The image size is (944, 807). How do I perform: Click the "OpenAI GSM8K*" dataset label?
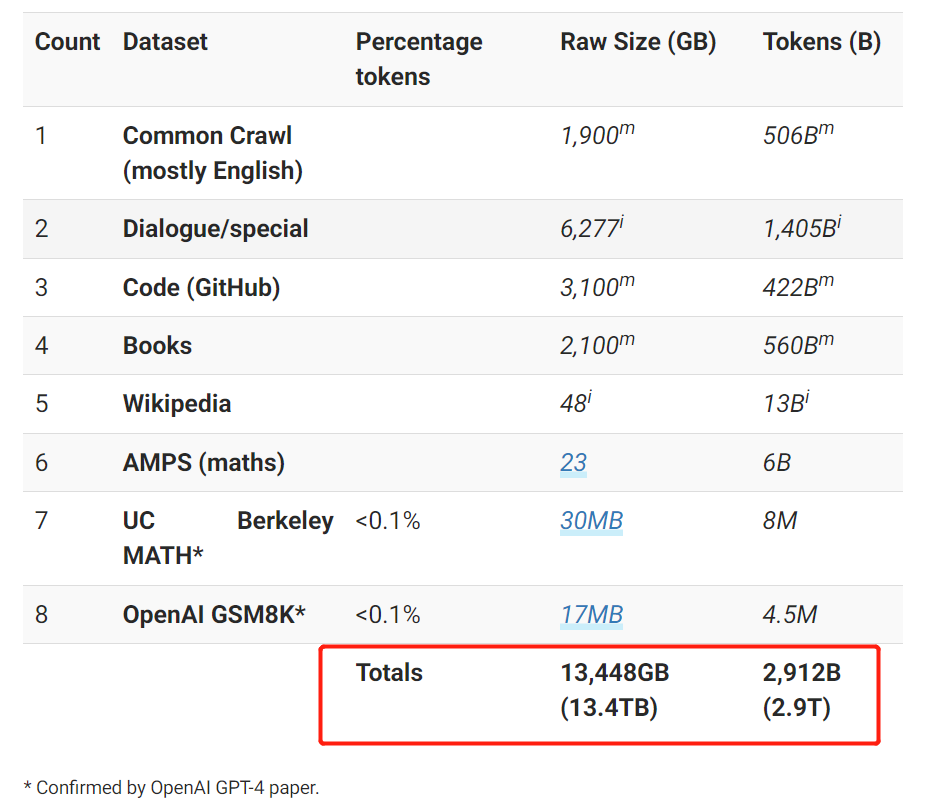tap(213, 614)
